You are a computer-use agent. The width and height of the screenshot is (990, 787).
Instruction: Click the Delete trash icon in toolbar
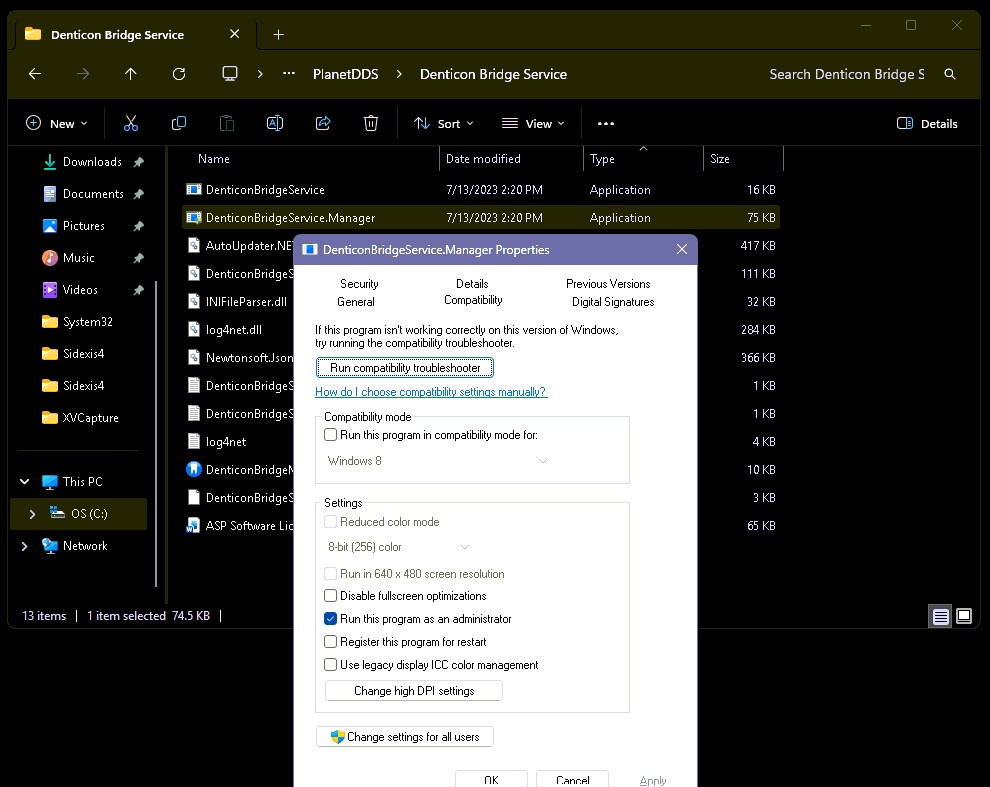[x=371, y=123]
